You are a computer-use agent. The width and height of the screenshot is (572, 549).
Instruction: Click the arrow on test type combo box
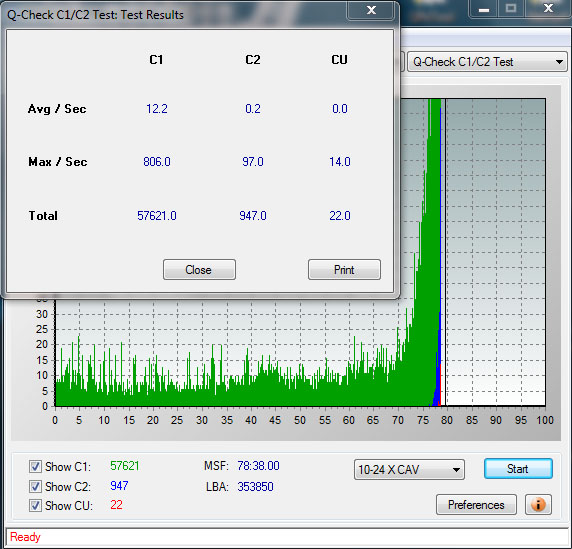point(559,62)
